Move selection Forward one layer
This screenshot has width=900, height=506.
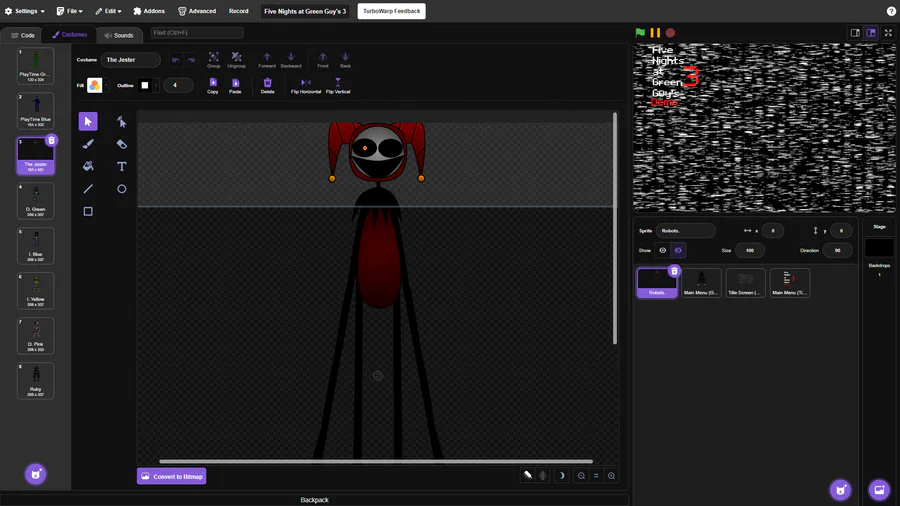pos(267,60)
